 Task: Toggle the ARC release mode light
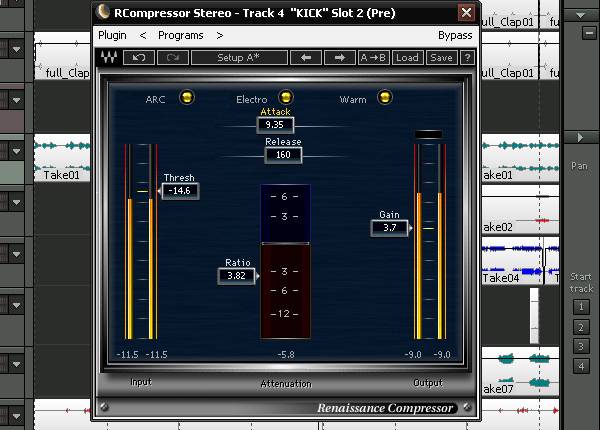pos(187,97)
